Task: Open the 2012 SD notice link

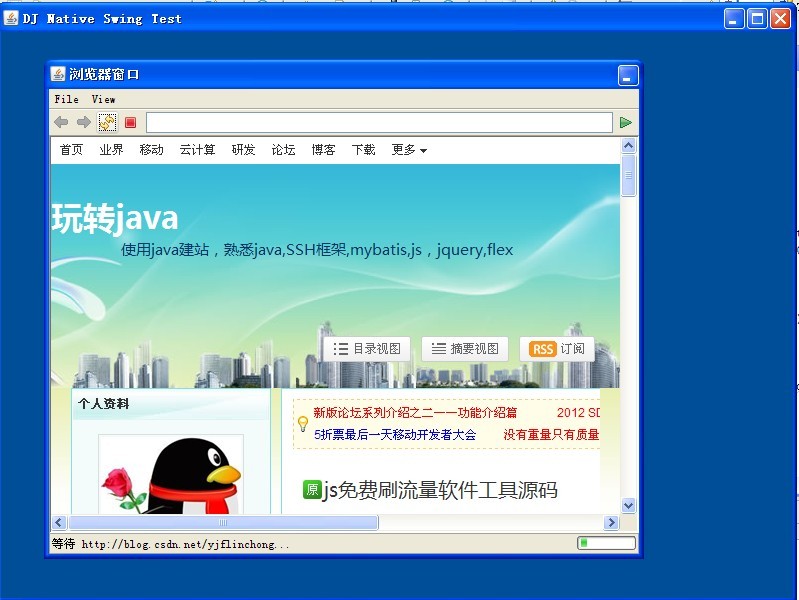Action: [x=578, y=412]
